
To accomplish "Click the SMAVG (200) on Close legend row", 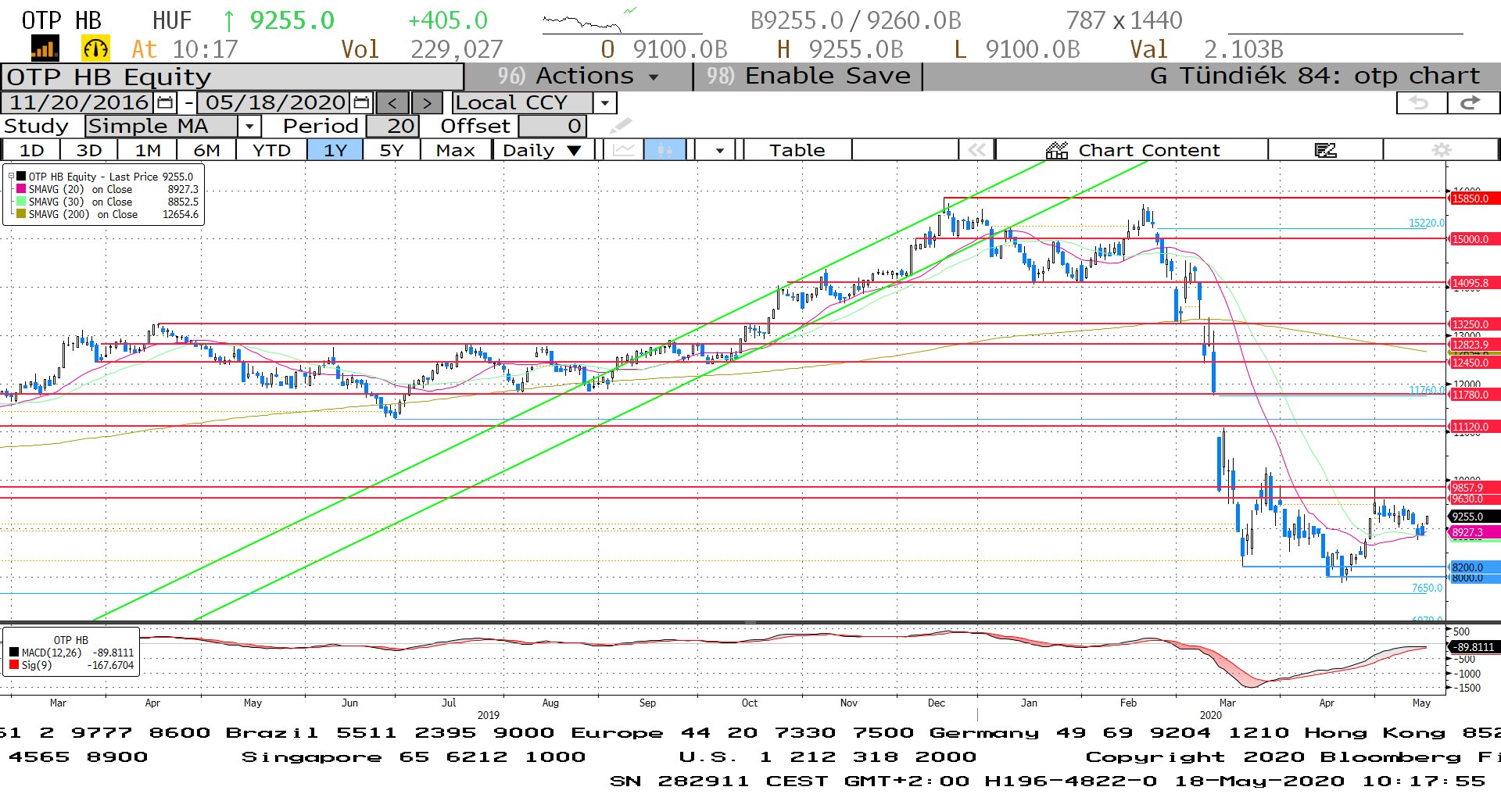I will [x=107, y=214].
